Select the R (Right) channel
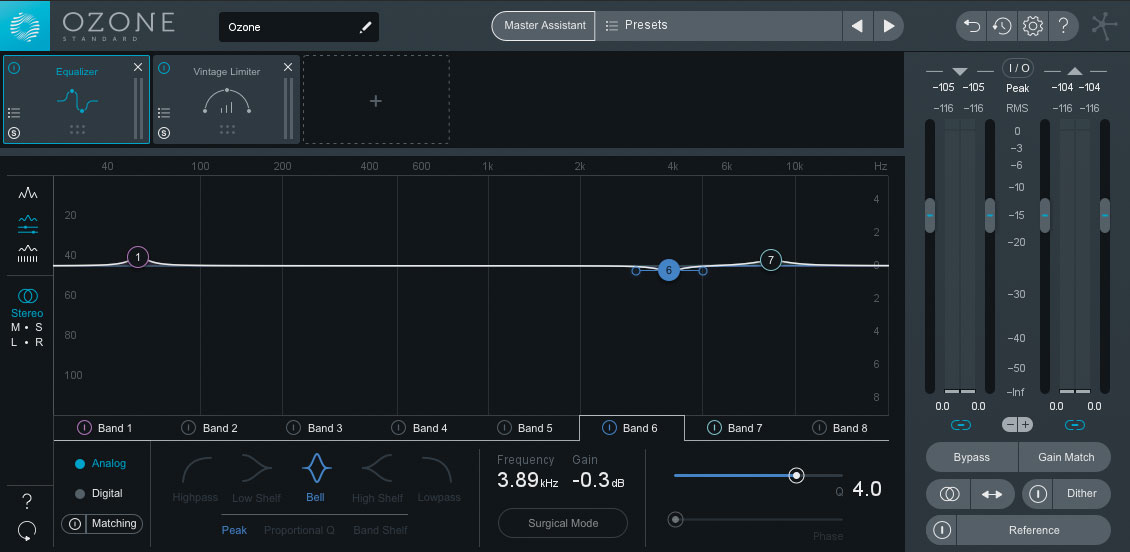This screenshot has height=552, width=1130. point(39,342)
